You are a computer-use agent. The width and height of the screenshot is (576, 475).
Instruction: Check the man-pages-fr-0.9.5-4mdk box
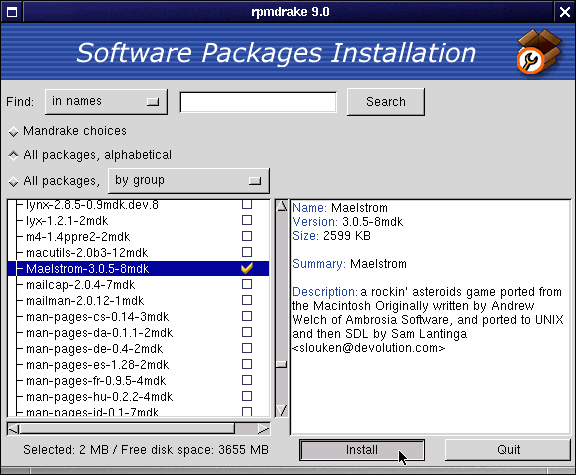[x=247, y=380]
